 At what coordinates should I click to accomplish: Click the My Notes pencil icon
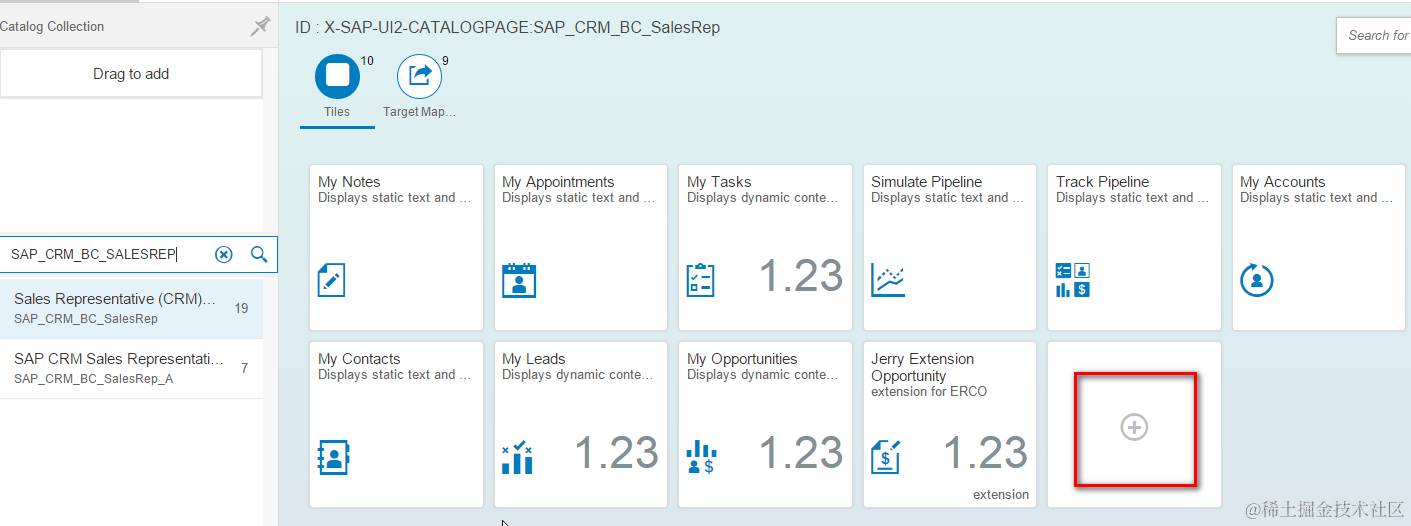click(331, 280)
